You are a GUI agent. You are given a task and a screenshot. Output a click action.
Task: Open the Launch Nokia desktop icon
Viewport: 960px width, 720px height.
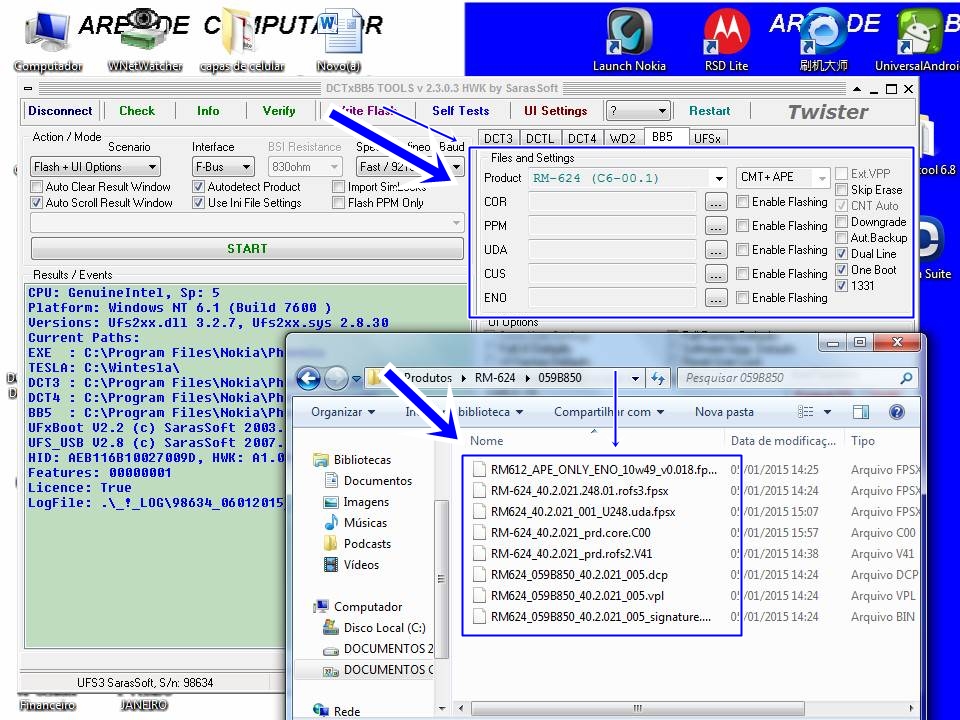(x=629, y=35)
